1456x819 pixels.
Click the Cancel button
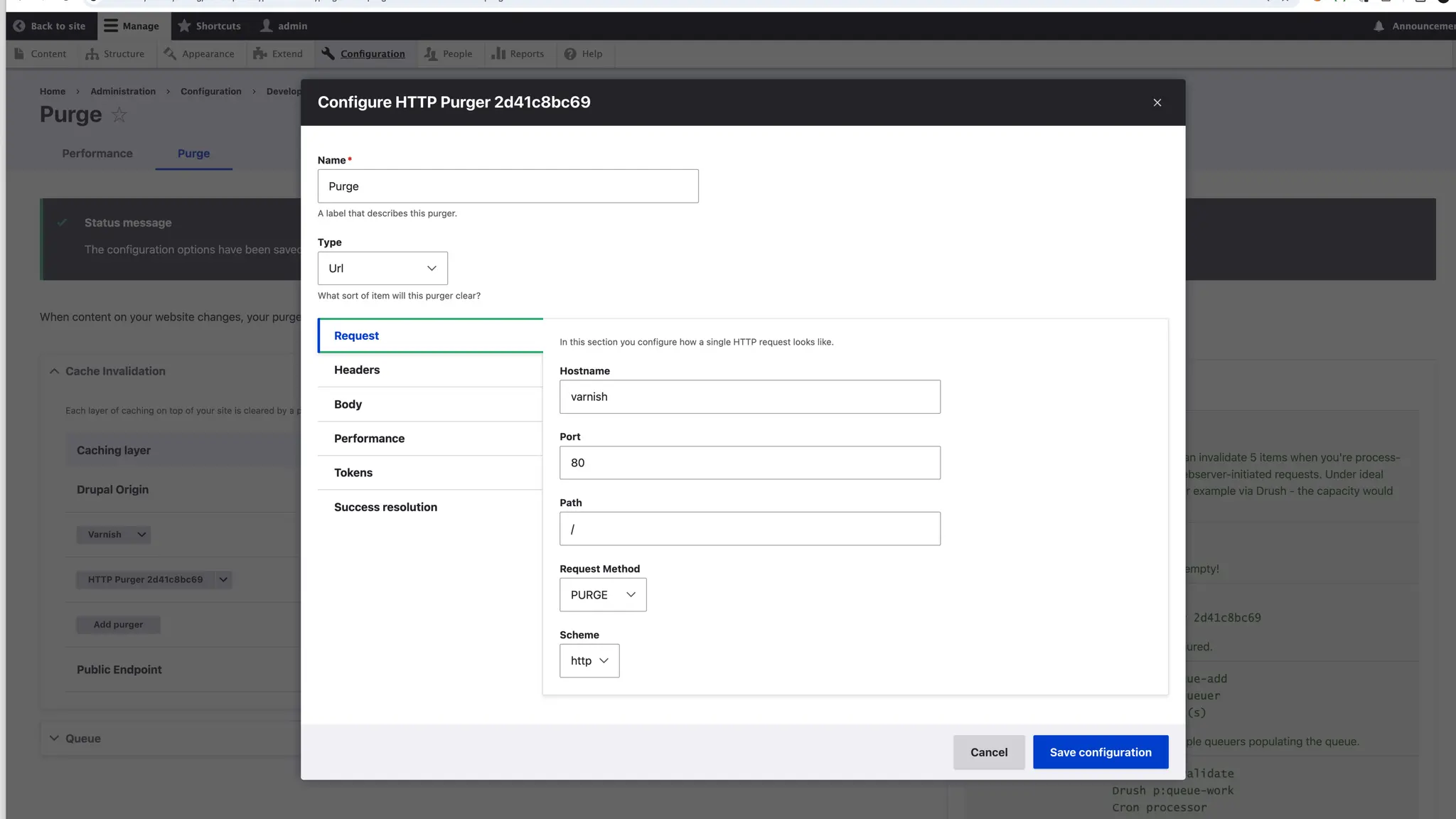tap(989, 752)
